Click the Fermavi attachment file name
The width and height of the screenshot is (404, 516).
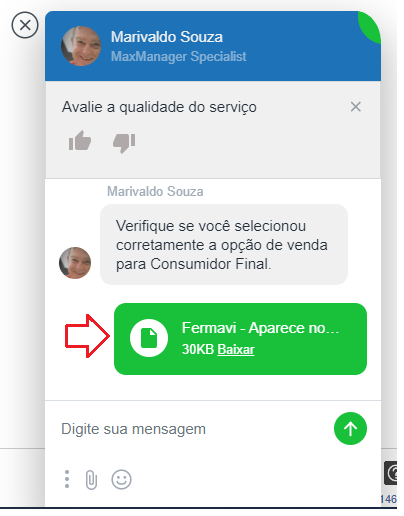pyautogui.click(x=260, y=328)
